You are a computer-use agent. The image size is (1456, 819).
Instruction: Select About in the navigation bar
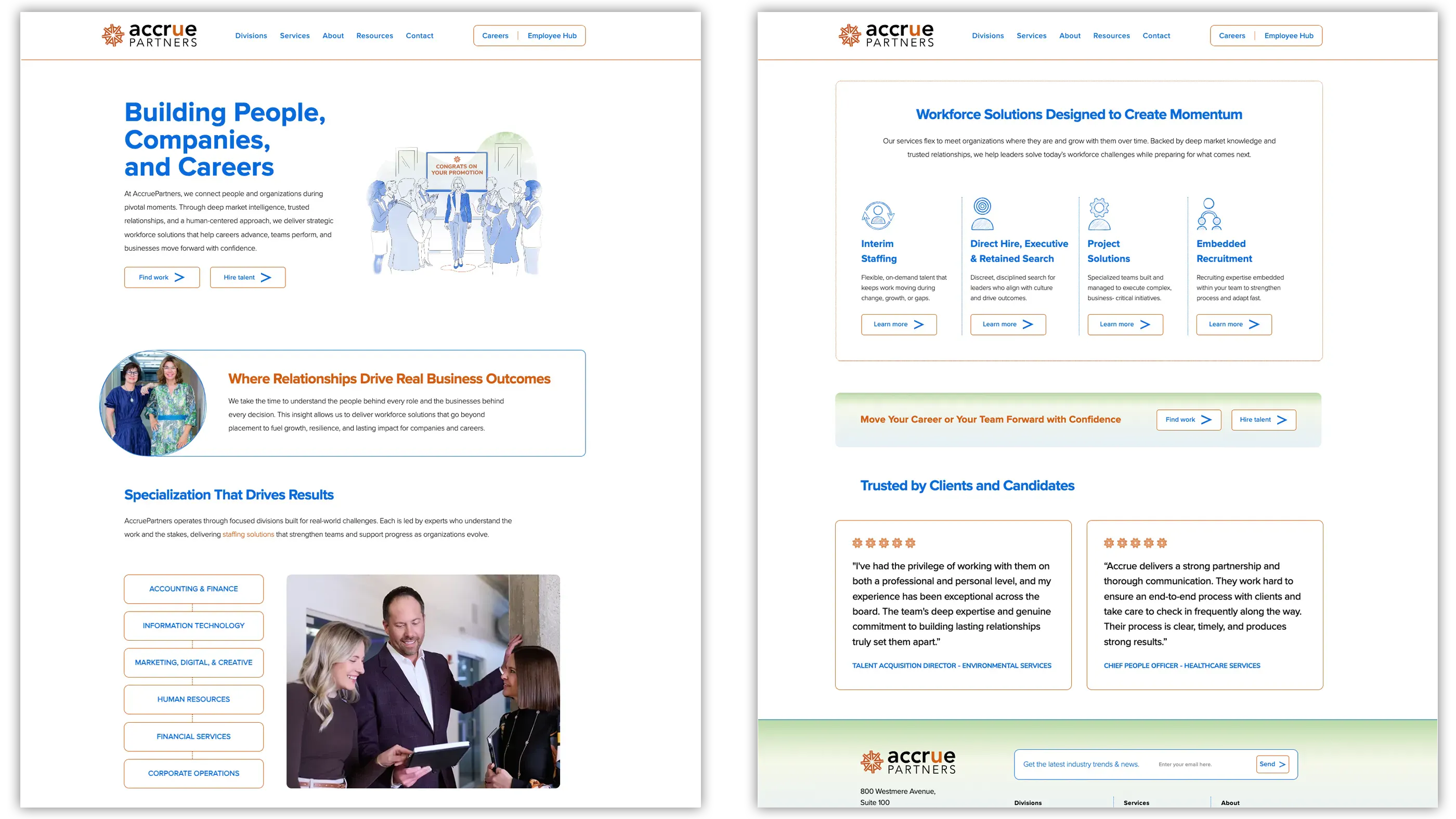pyautogui.click(x=333, y=35)
